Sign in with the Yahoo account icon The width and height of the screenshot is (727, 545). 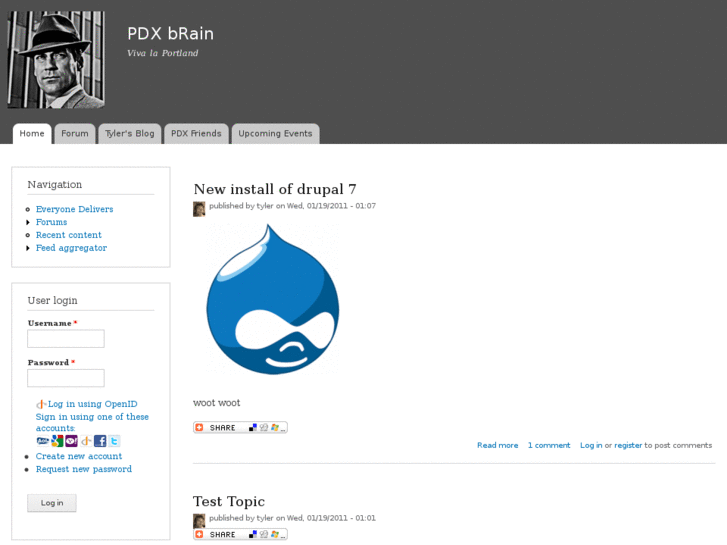click(71, 441)
